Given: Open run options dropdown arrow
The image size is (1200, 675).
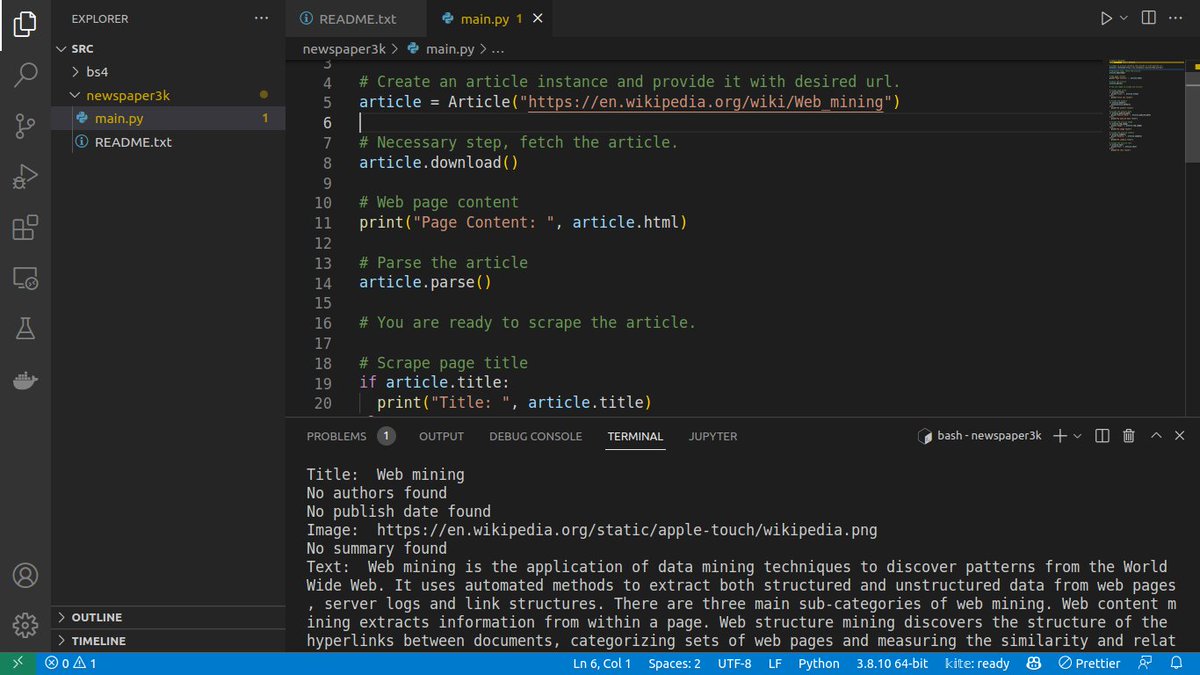Looking at the screenshot, I should pyautogui.click(x=1124, y=18).
